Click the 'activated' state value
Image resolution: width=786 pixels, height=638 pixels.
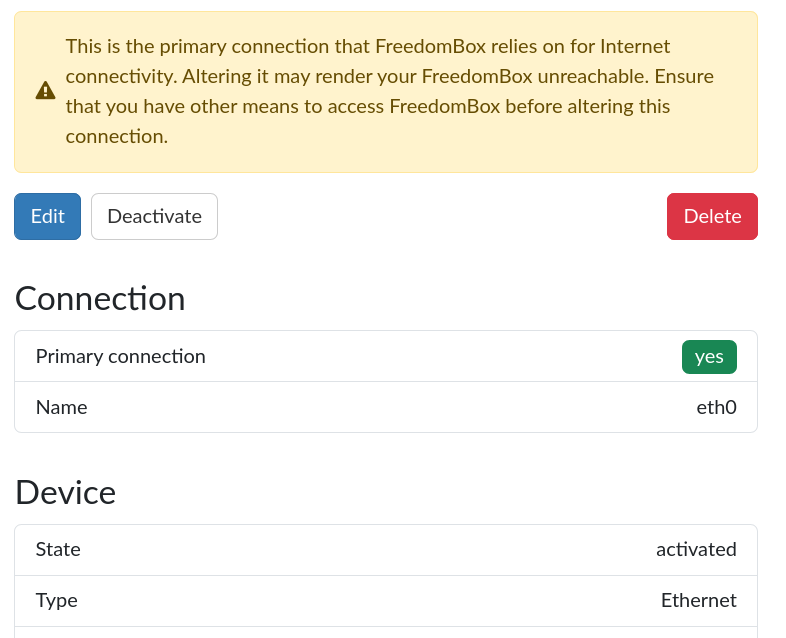pyautogui.click(x=696, y=549)
